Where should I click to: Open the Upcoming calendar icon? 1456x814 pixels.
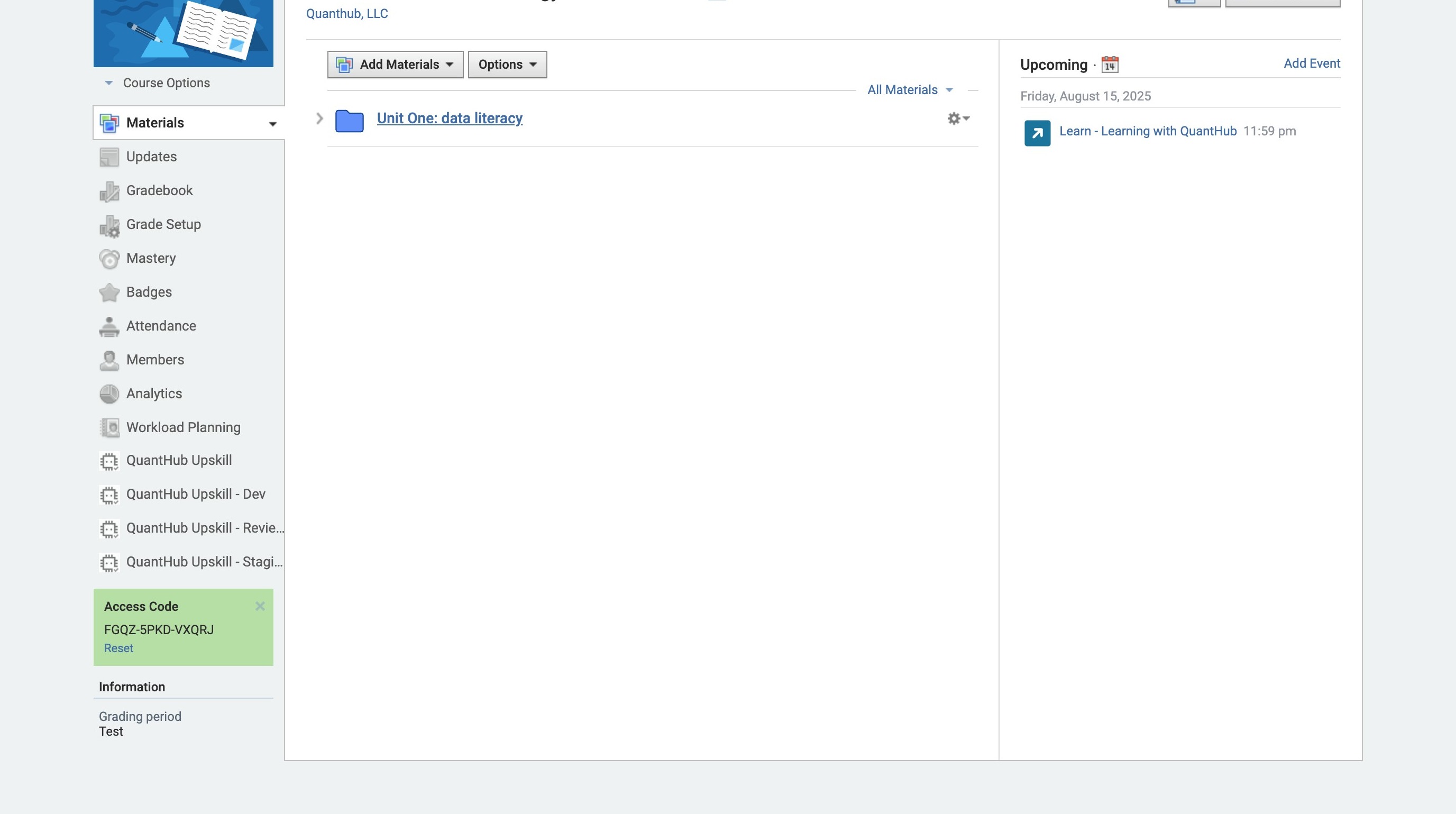(x=1110, y=65)
